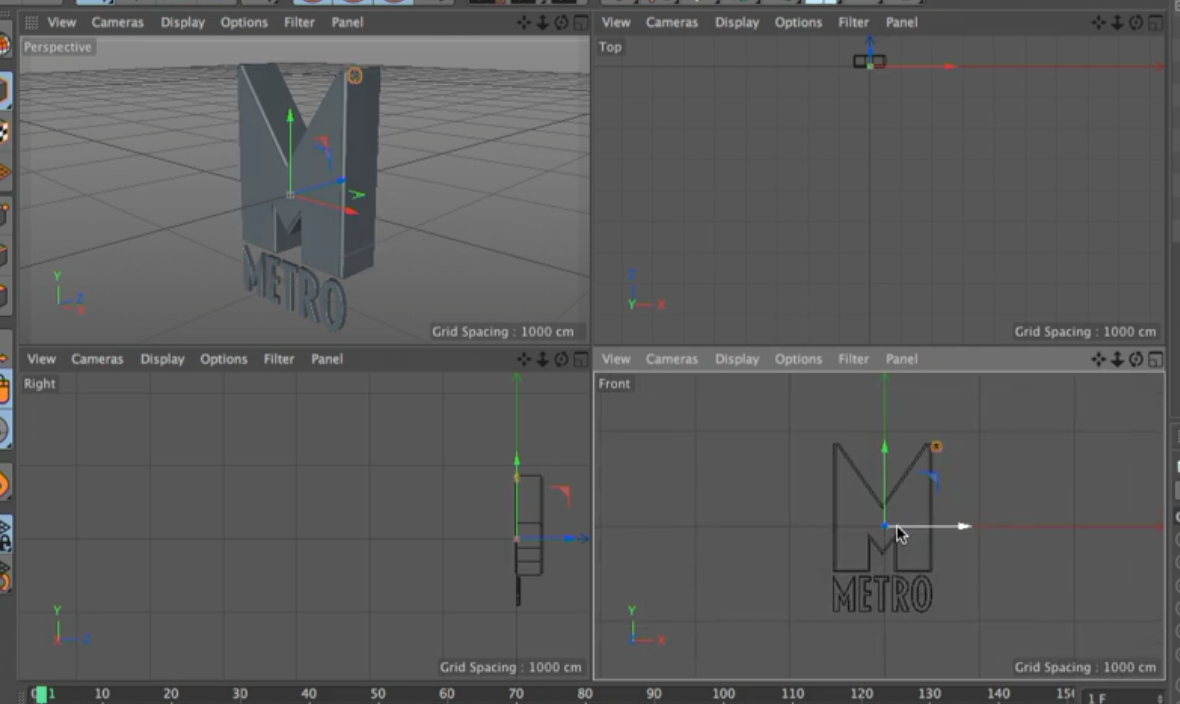Click the dotted grip handle left of Perspective's View menu
1180x704 pixels.
click(x=31, y=22)
